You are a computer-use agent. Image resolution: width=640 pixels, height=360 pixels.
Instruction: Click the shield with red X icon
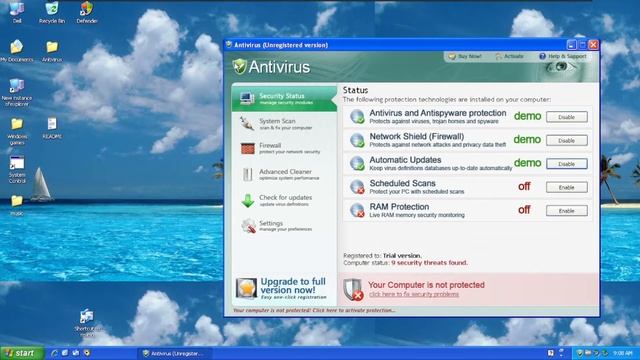(353, 290)
